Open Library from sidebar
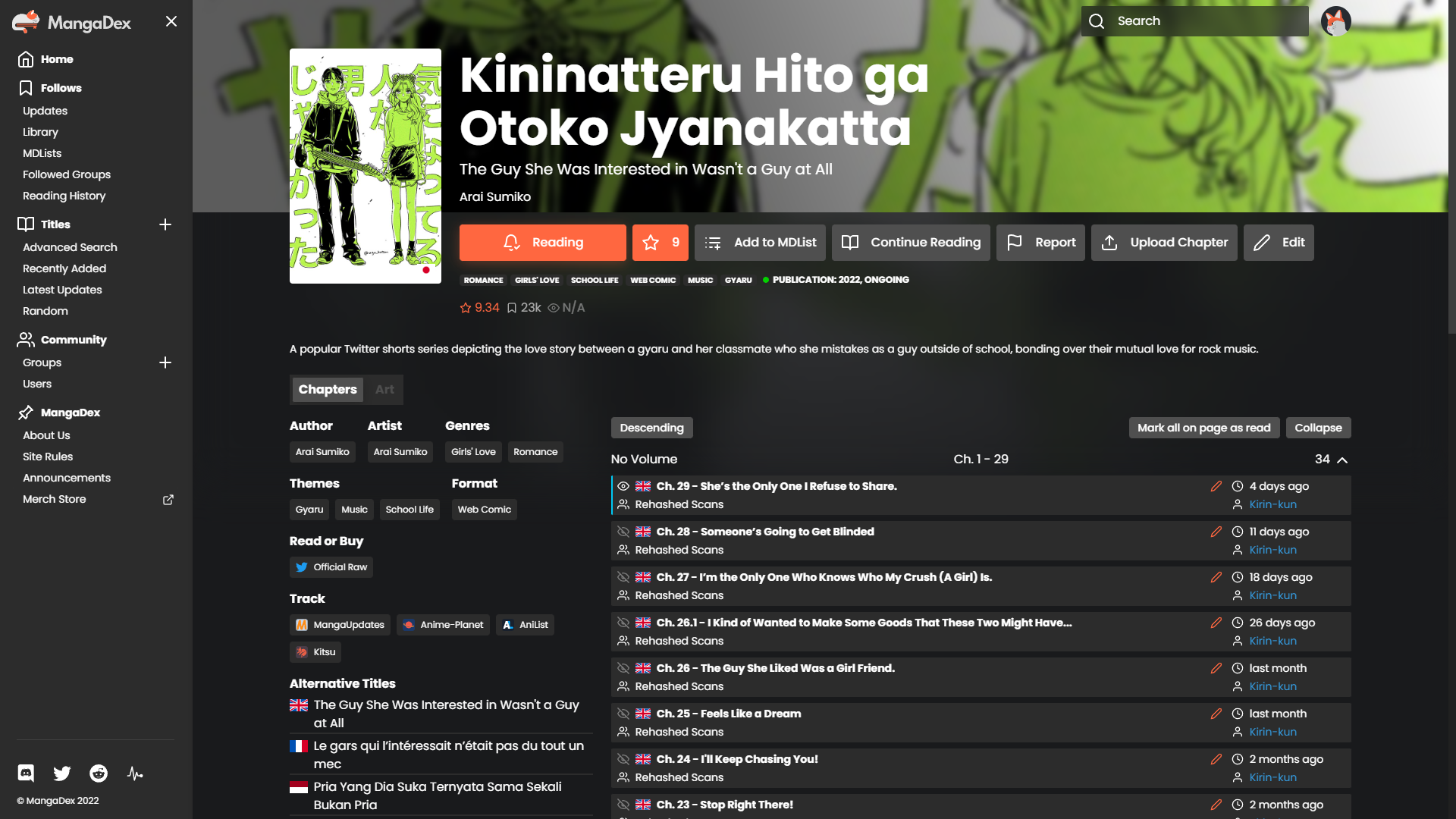 coord(40,132)
